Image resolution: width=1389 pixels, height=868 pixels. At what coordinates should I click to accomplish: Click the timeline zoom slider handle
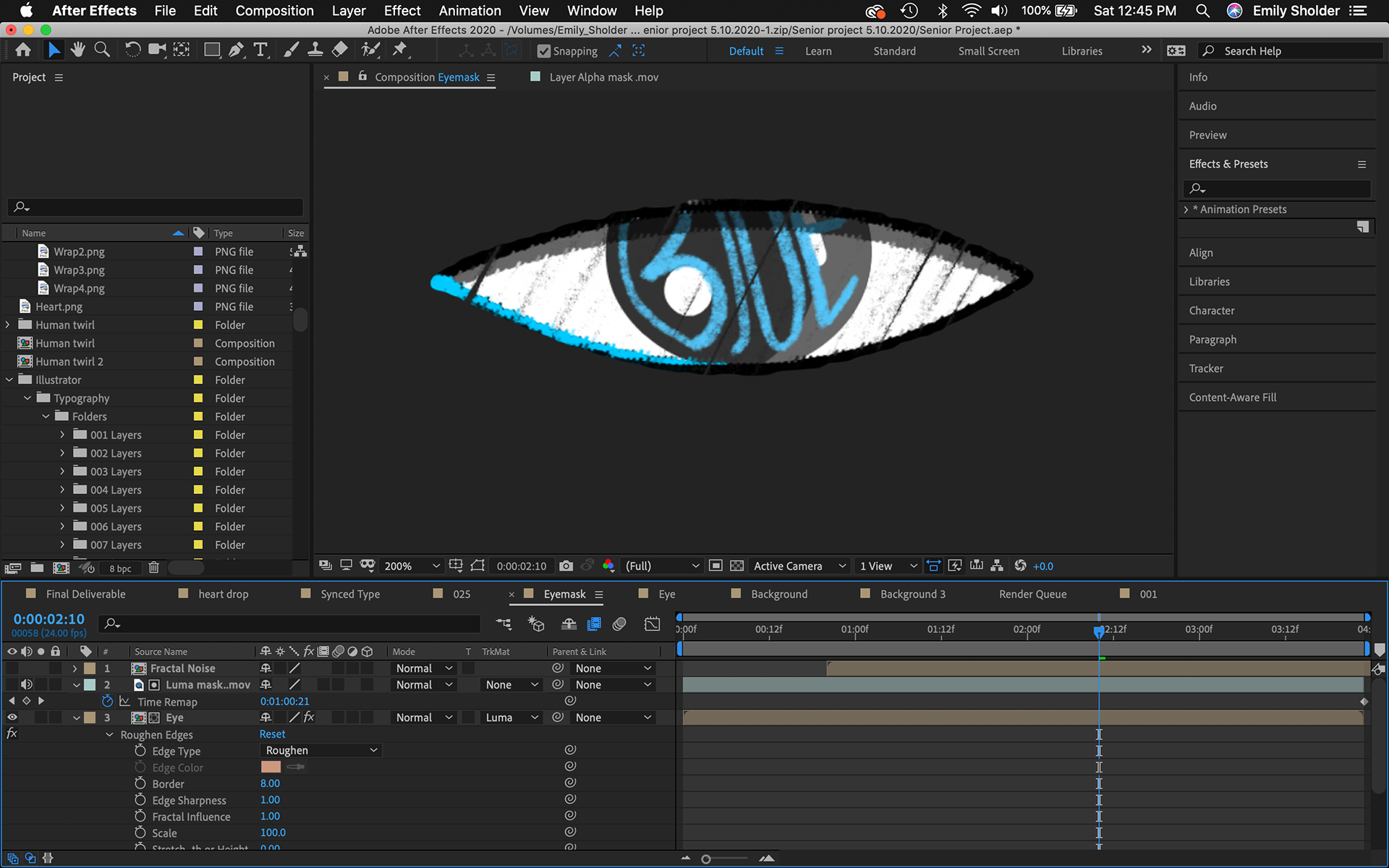click(706, 859)
